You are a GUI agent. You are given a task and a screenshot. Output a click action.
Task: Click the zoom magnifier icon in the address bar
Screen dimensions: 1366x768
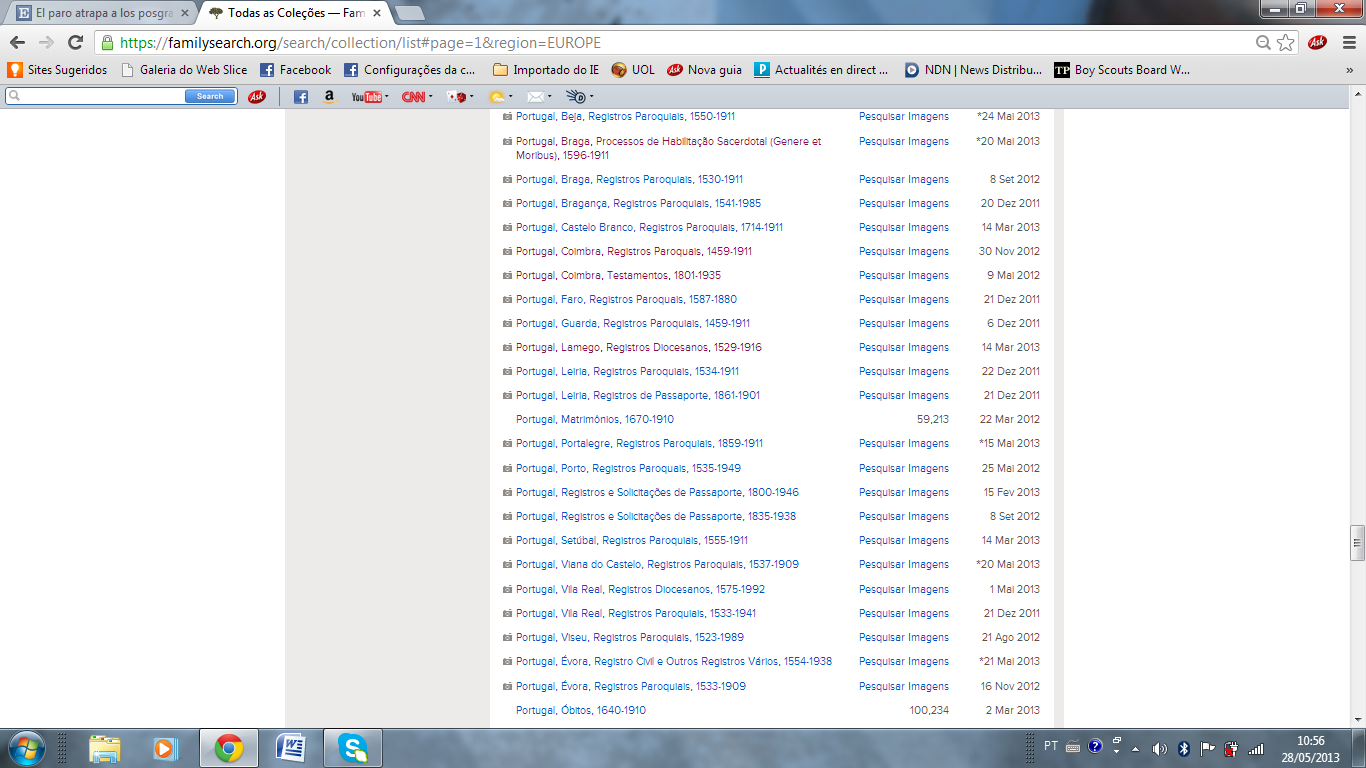1264,43
